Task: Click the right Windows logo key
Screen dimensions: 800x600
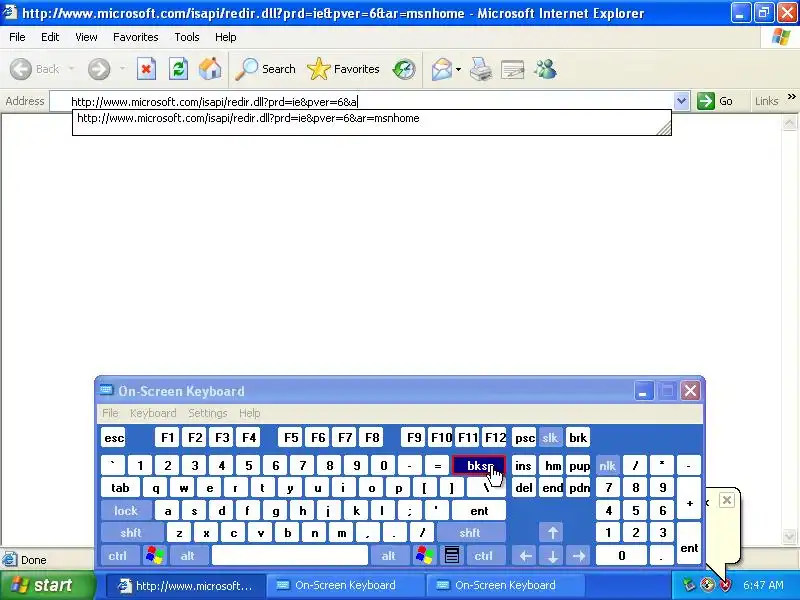Action: click(424, 556)
